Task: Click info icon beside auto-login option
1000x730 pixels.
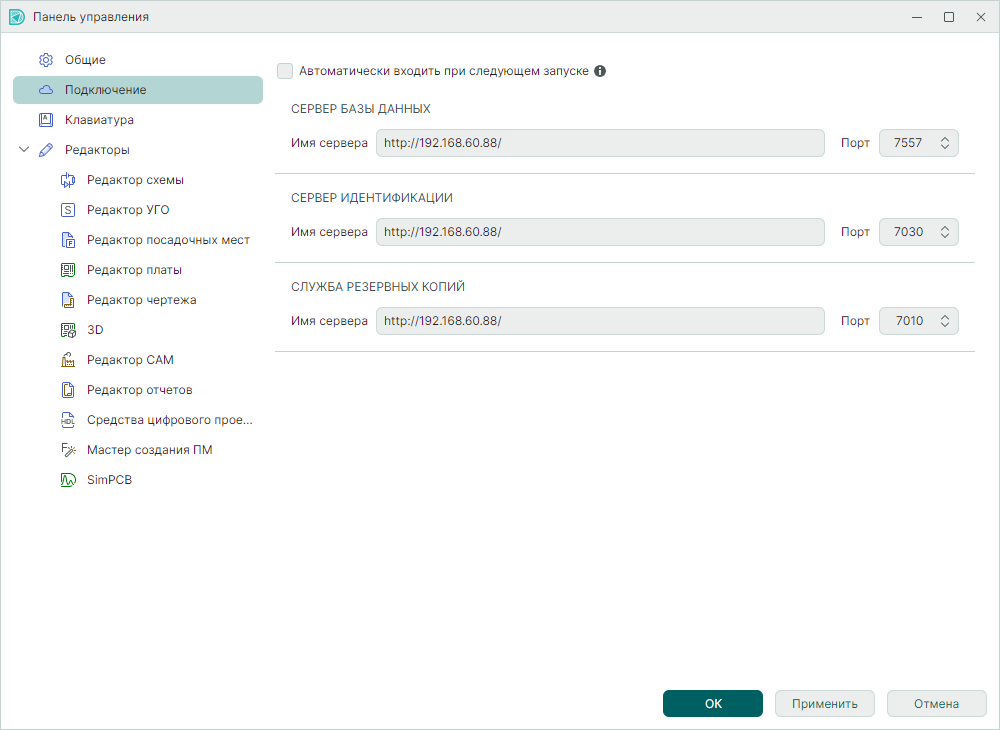Action: [x=600, y=71]
